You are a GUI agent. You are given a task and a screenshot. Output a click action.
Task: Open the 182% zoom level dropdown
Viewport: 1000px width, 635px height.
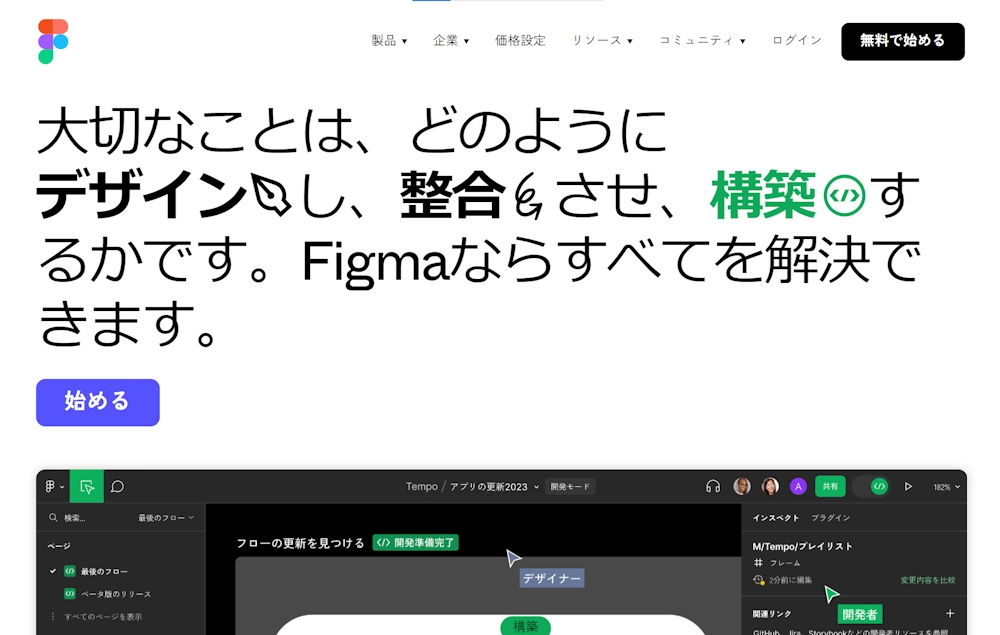click(946, 487)
